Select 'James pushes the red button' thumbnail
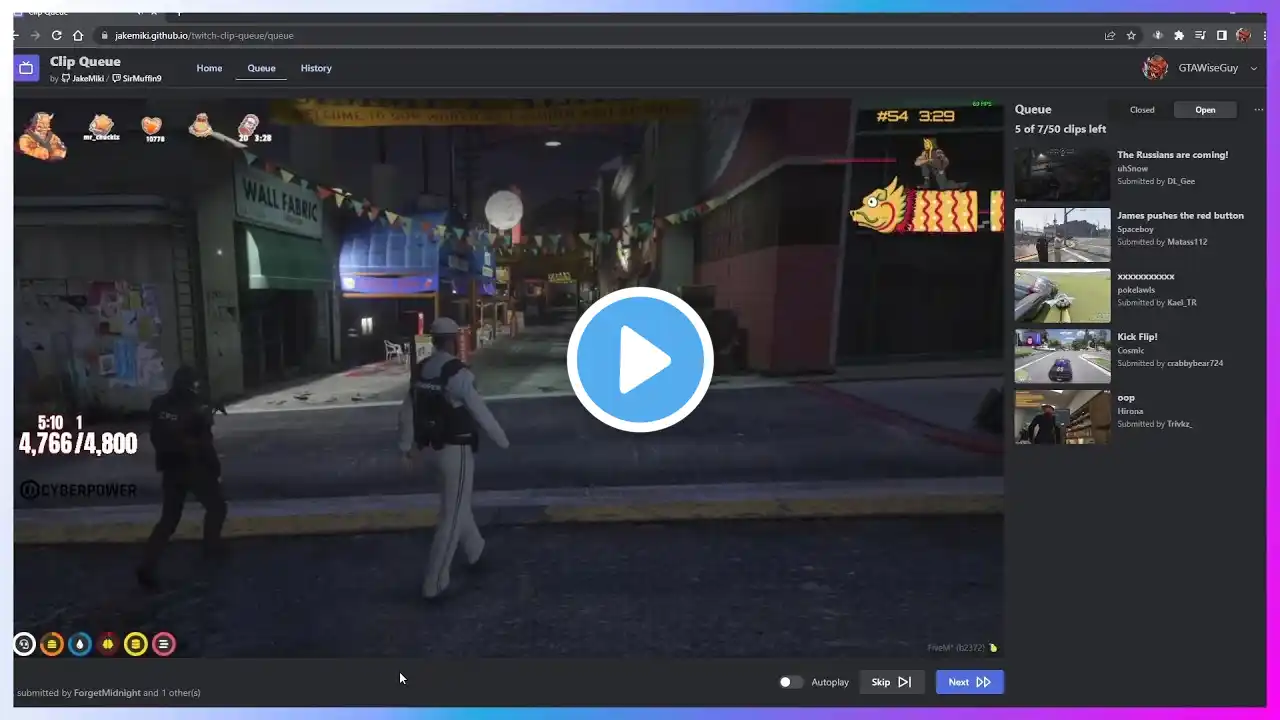1280x720 pixels. (x=1062, y=235)
